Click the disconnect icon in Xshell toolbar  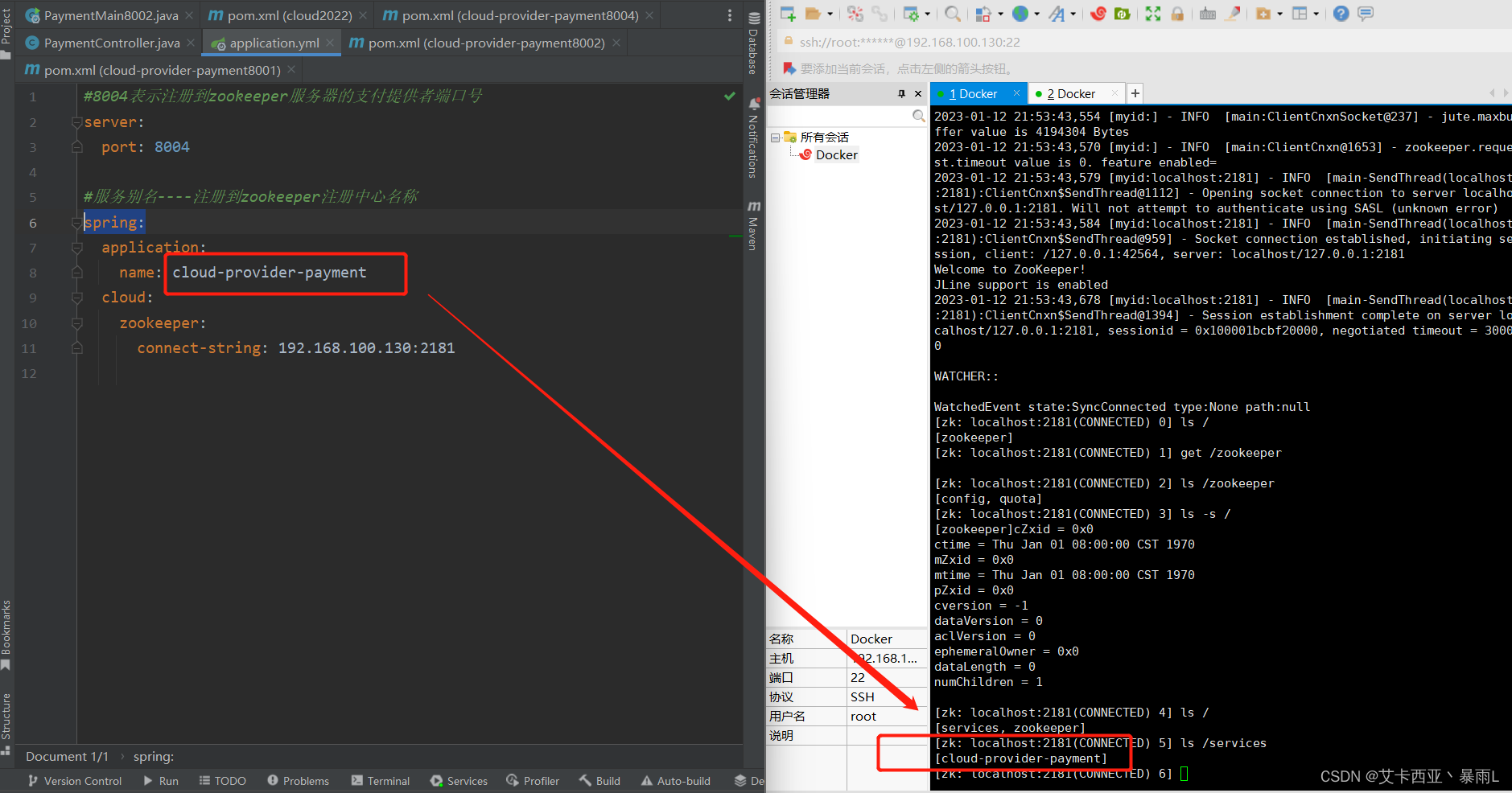(855, 14)
